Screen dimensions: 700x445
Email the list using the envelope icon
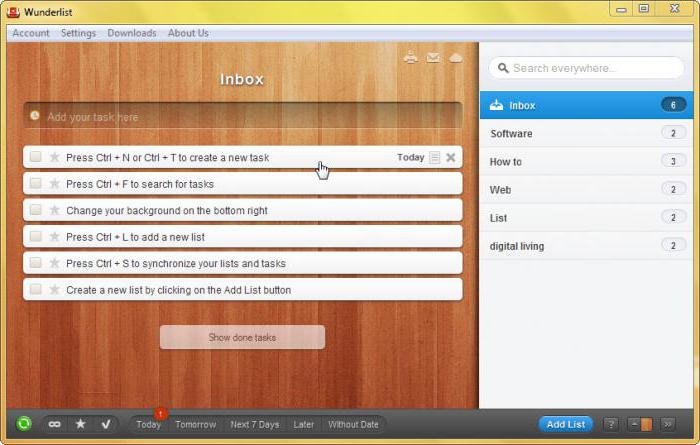[x=433, y=58]
